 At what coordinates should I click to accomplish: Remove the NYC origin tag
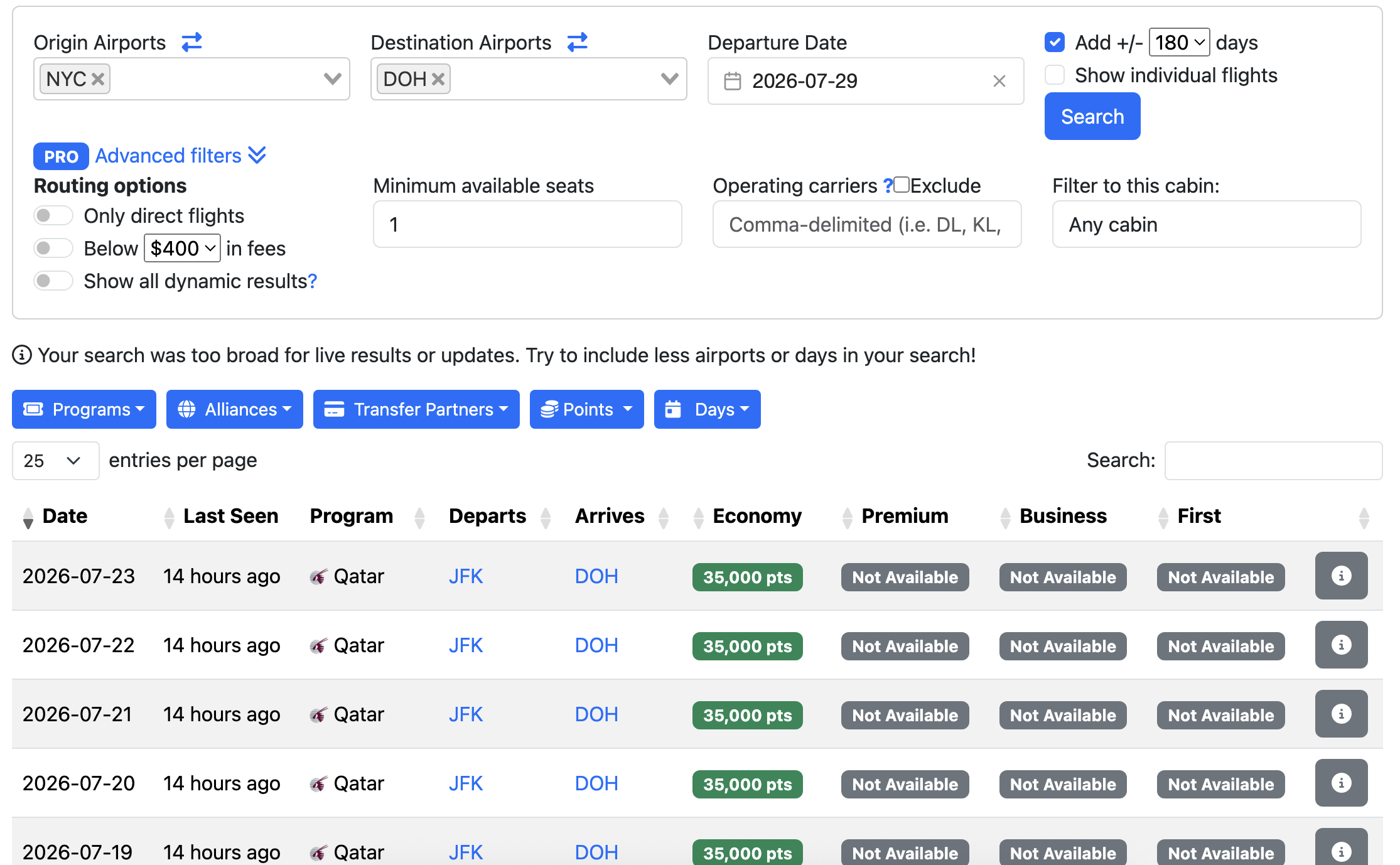tap(98, 79)
